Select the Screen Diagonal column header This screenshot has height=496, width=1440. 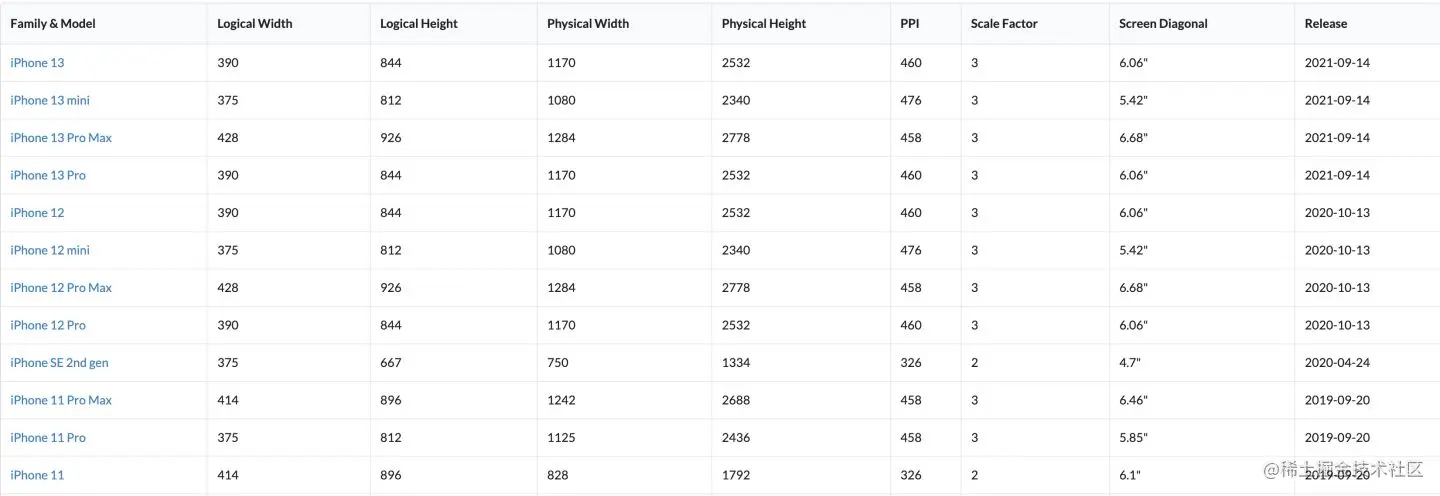tap(1163, 23)
